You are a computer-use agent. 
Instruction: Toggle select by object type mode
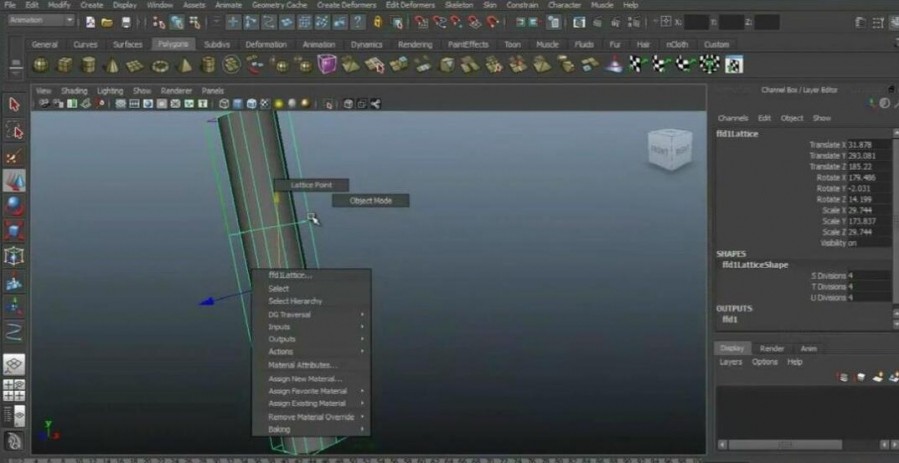pos(177,22)
